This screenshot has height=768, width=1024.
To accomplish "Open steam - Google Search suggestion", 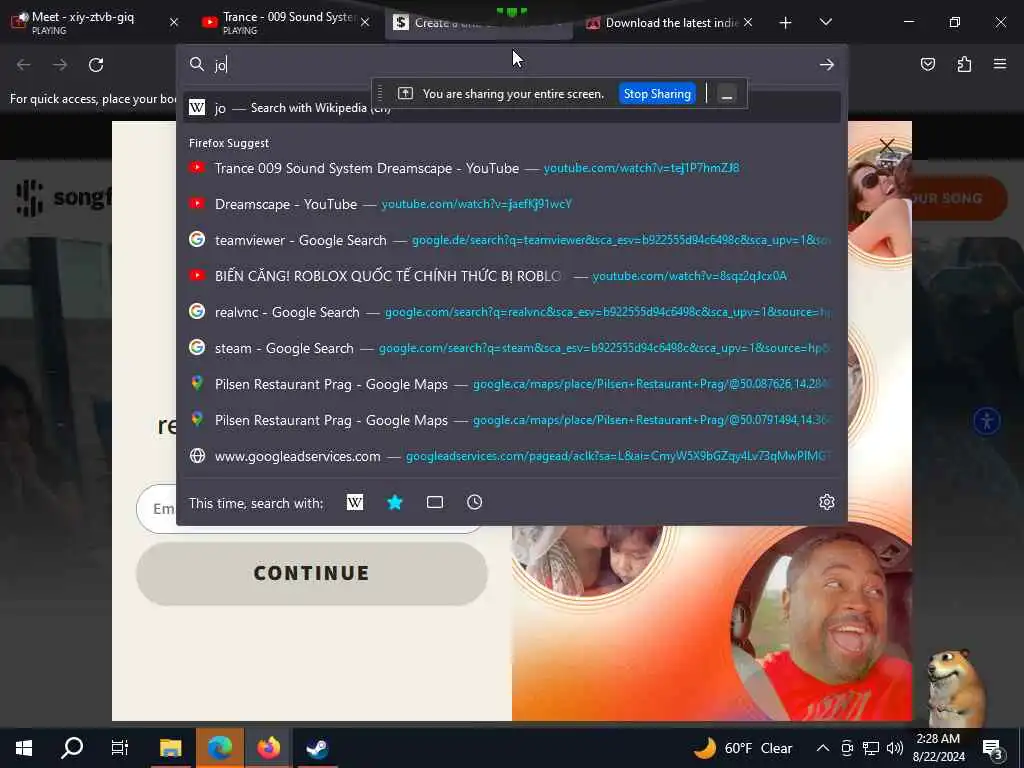I will coord(512,347).
